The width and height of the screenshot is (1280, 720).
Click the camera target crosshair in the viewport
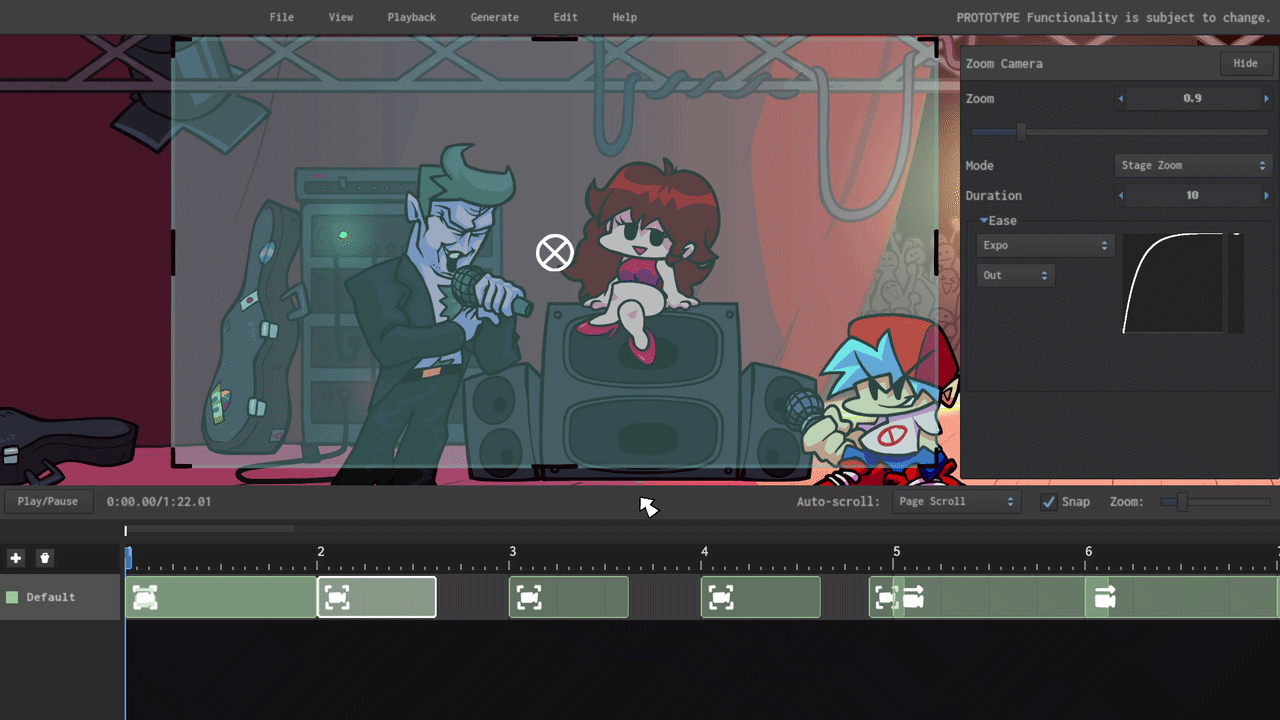[554, 253]
